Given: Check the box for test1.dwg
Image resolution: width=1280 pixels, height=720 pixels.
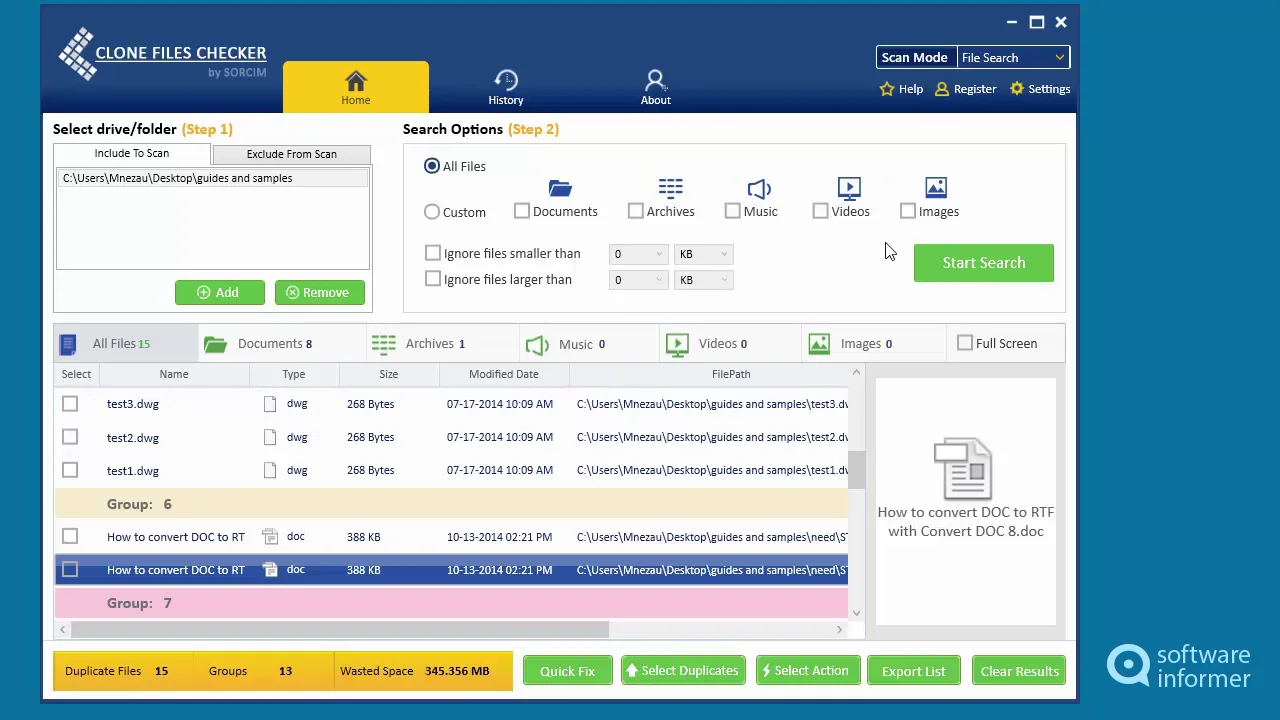Looking at the screenshot, I should [70, 471].
